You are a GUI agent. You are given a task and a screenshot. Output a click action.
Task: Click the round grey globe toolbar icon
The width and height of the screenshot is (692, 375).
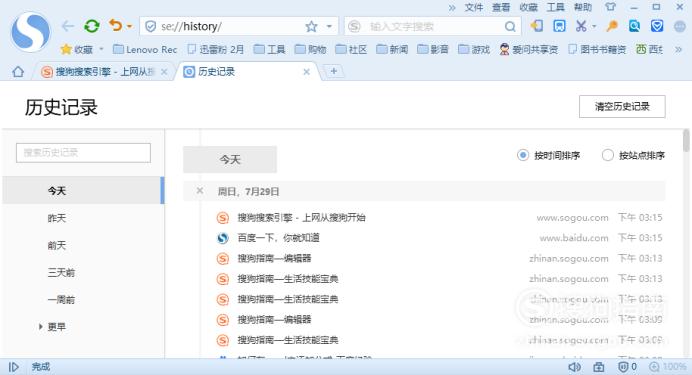[680, 26]
